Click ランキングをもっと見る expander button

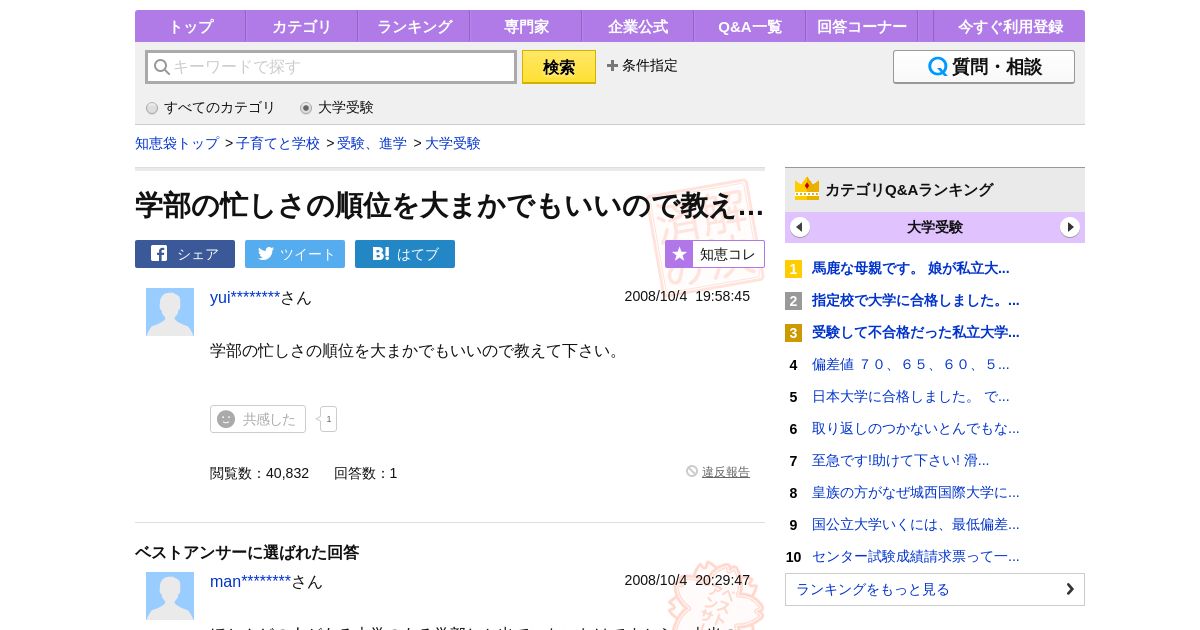[935, 589]
